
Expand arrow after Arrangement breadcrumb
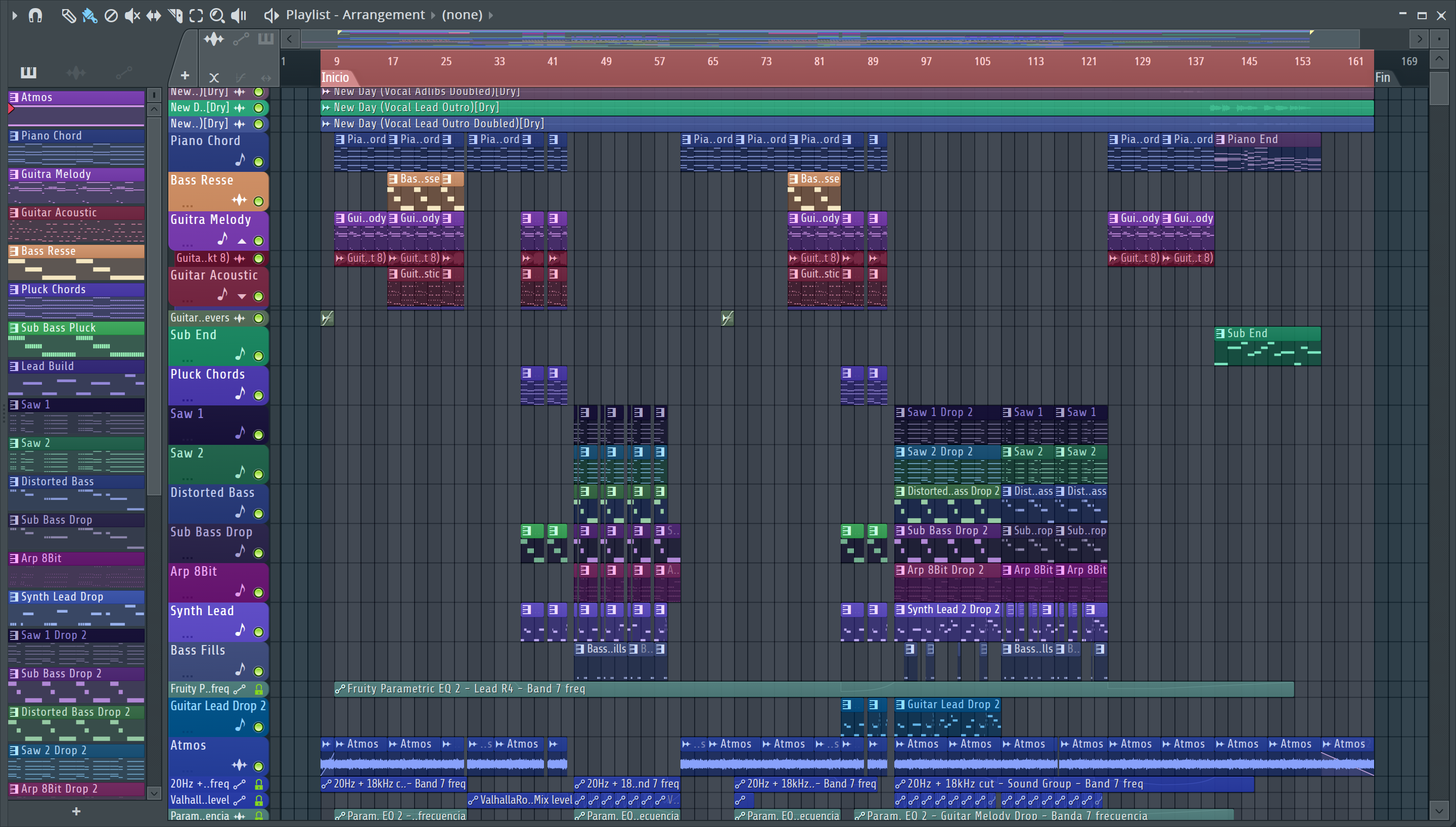pyautogui.click(x=433, y=15)
